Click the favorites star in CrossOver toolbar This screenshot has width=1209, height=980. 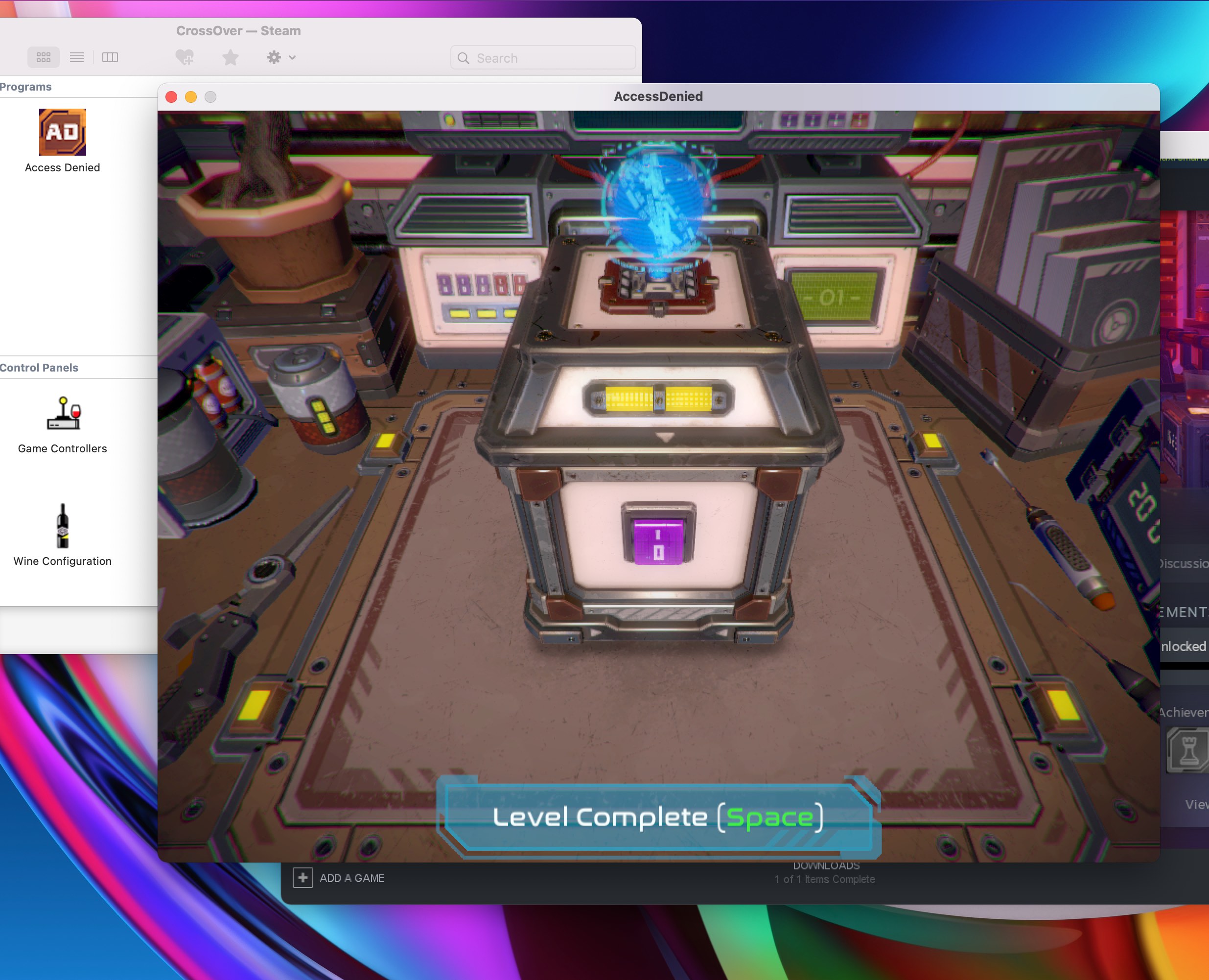230,57
